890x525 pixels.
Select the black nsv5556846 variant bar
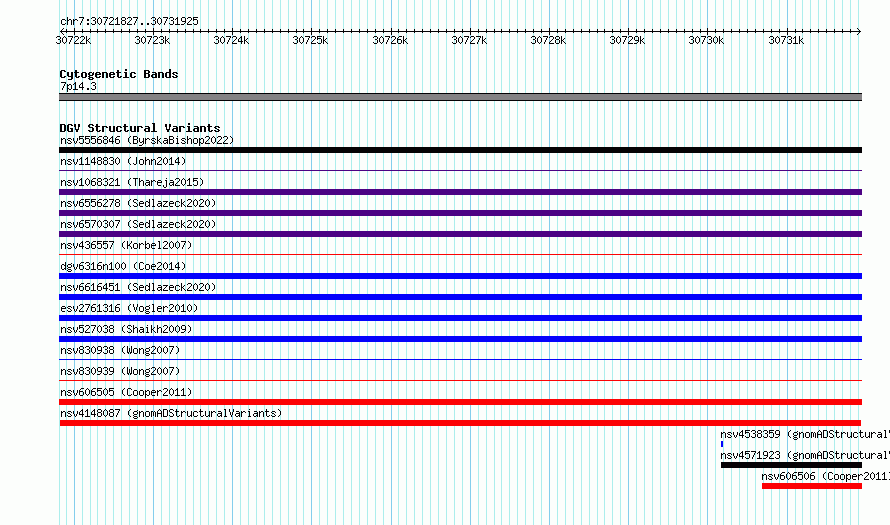[x=460, y=150]
